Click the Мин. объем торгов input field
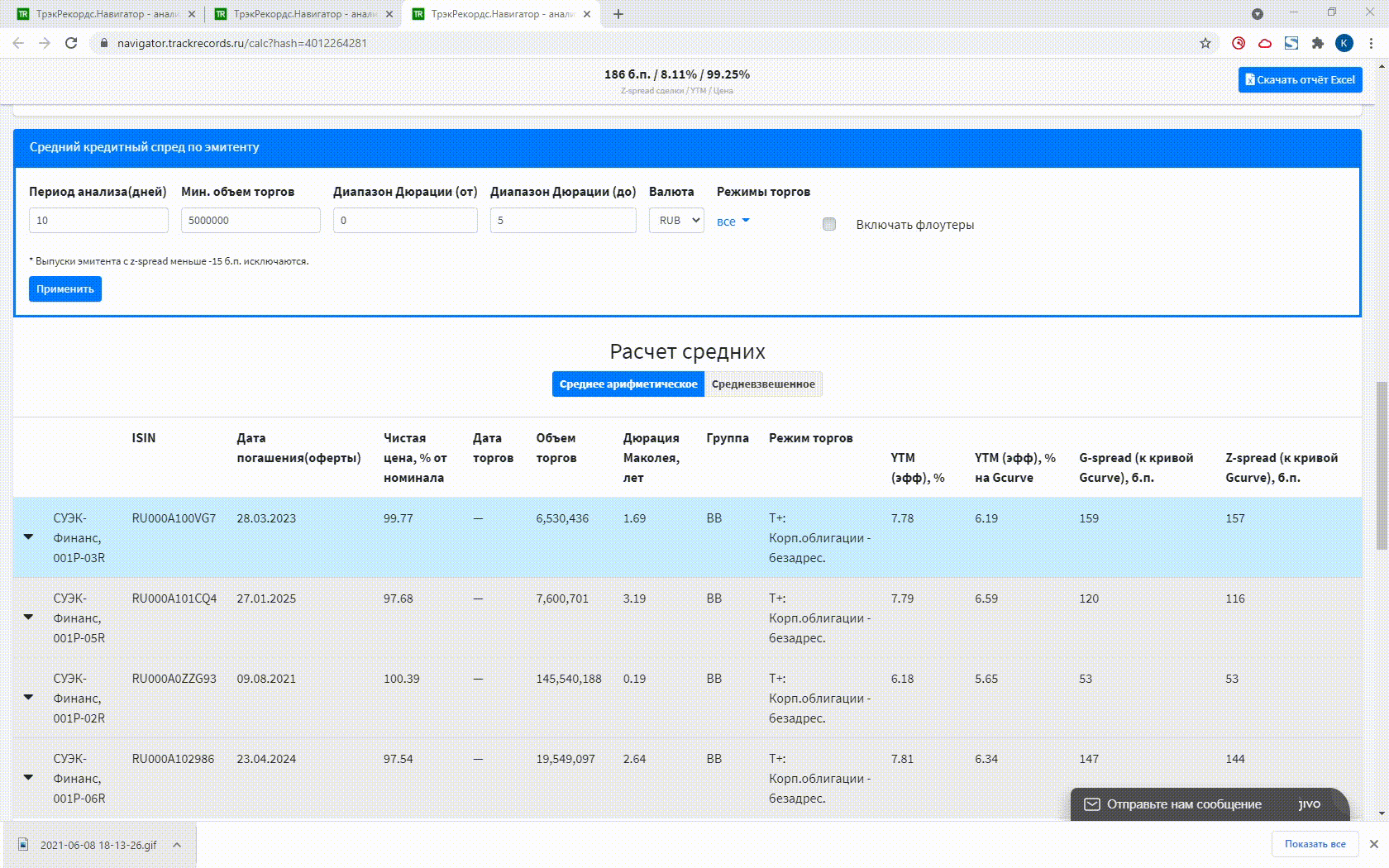This screenshot has width=1389, height=868. coord(251,221)
